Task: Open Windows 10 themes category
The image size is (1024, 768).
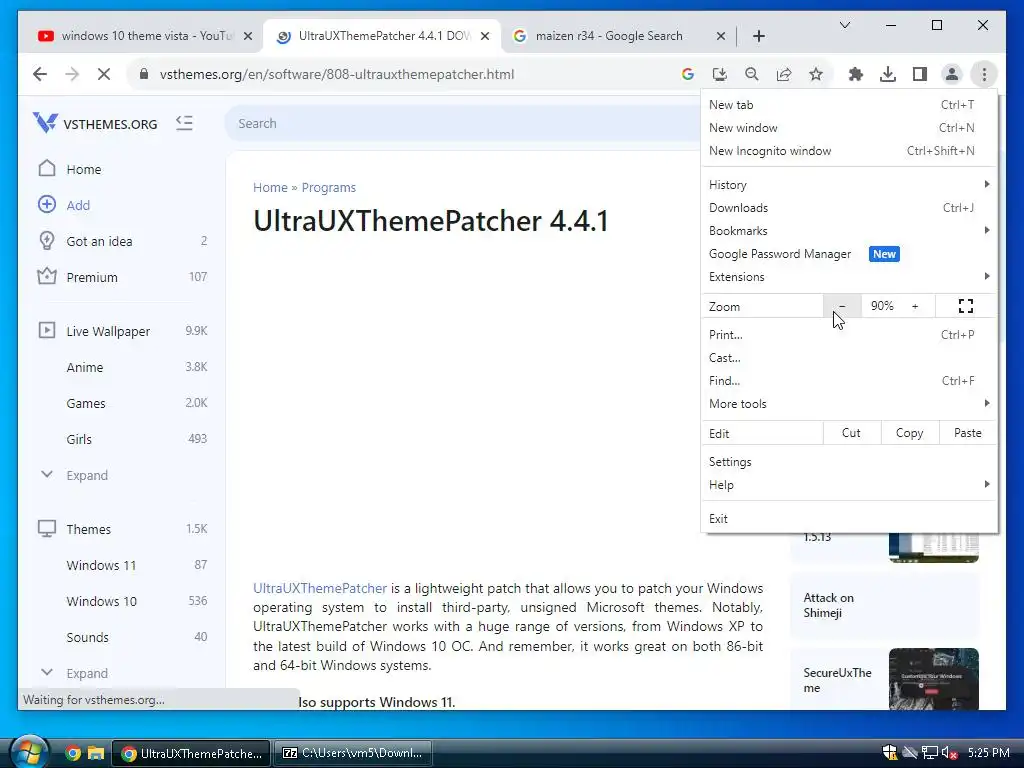Action: 101,601
